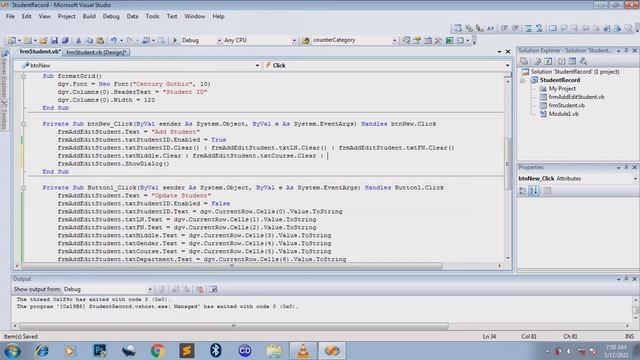Switch to the frmStudent.vb code tab
Viewport: 640px width, 360px height.
(40, 52)
